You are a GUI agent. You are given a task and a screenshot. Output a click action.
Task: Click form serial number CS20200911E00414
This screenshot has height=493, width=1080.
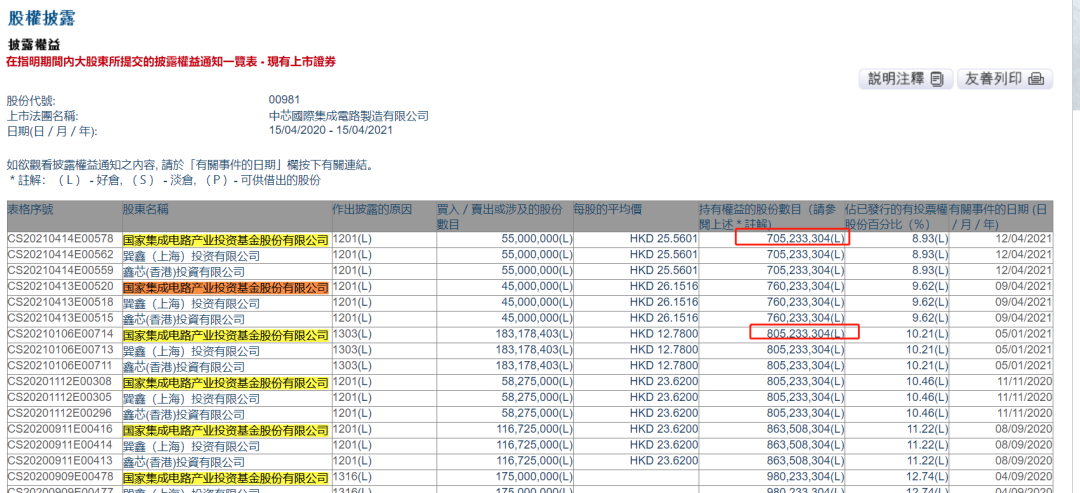pos(59,446)
